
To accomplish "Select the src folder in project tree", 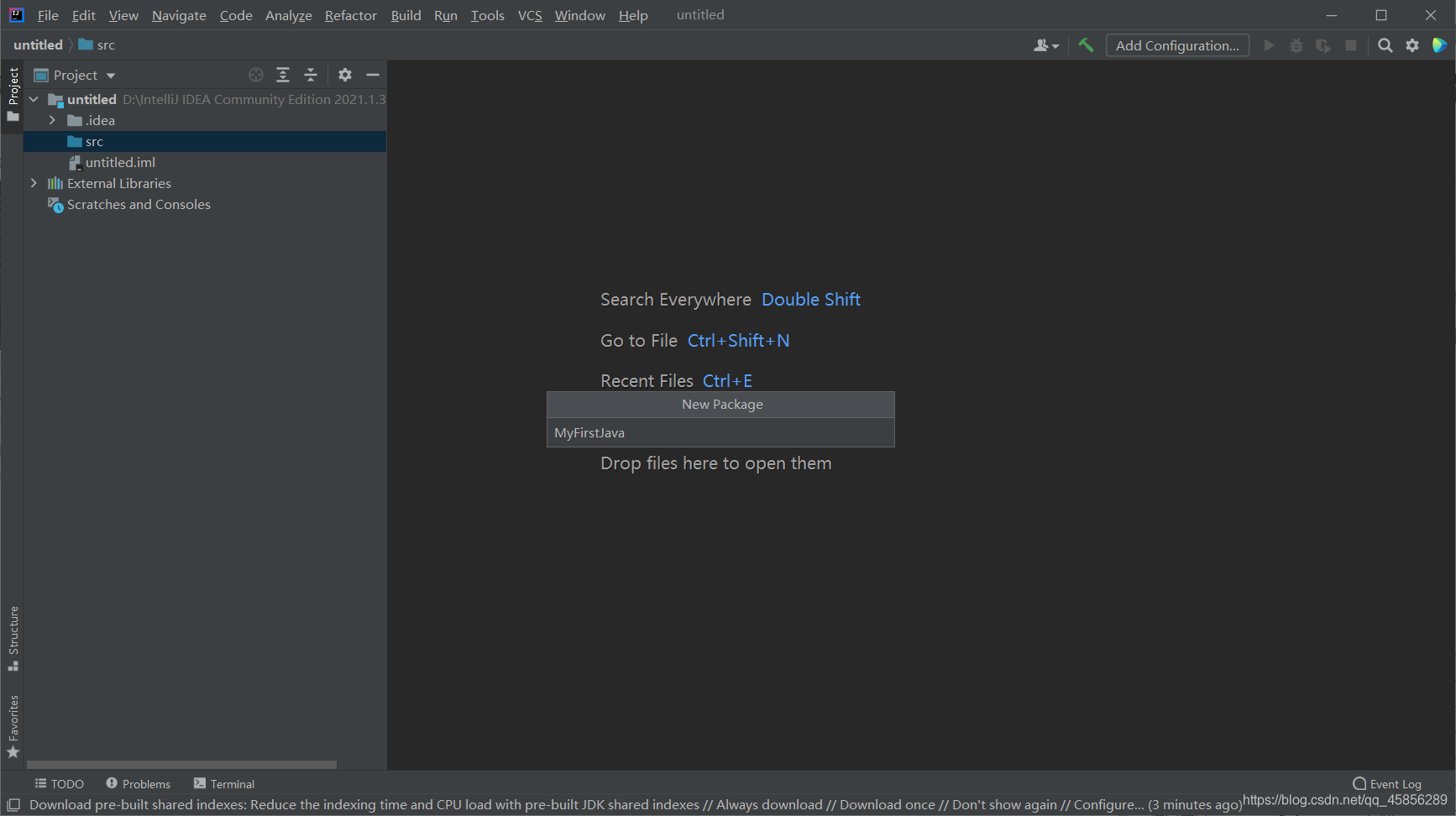I will [x=205, y=141].
